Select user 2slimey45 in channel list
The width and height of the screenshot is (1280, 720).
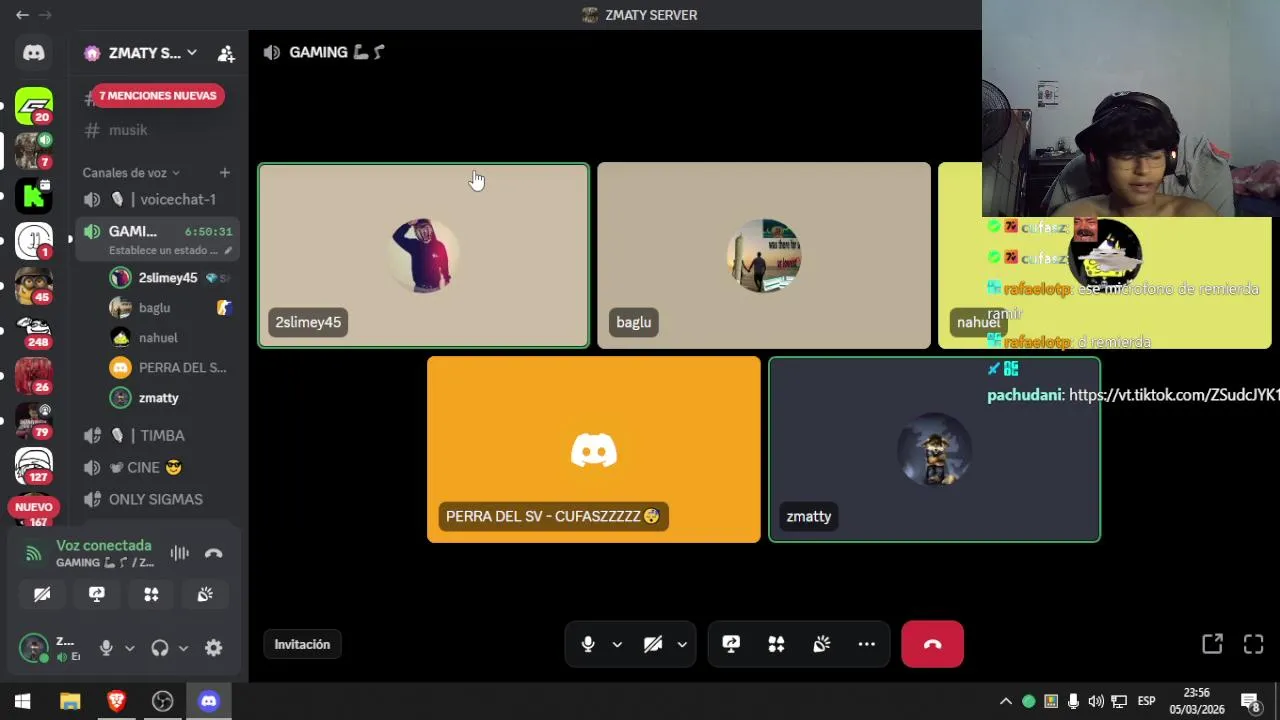(170, 277)
